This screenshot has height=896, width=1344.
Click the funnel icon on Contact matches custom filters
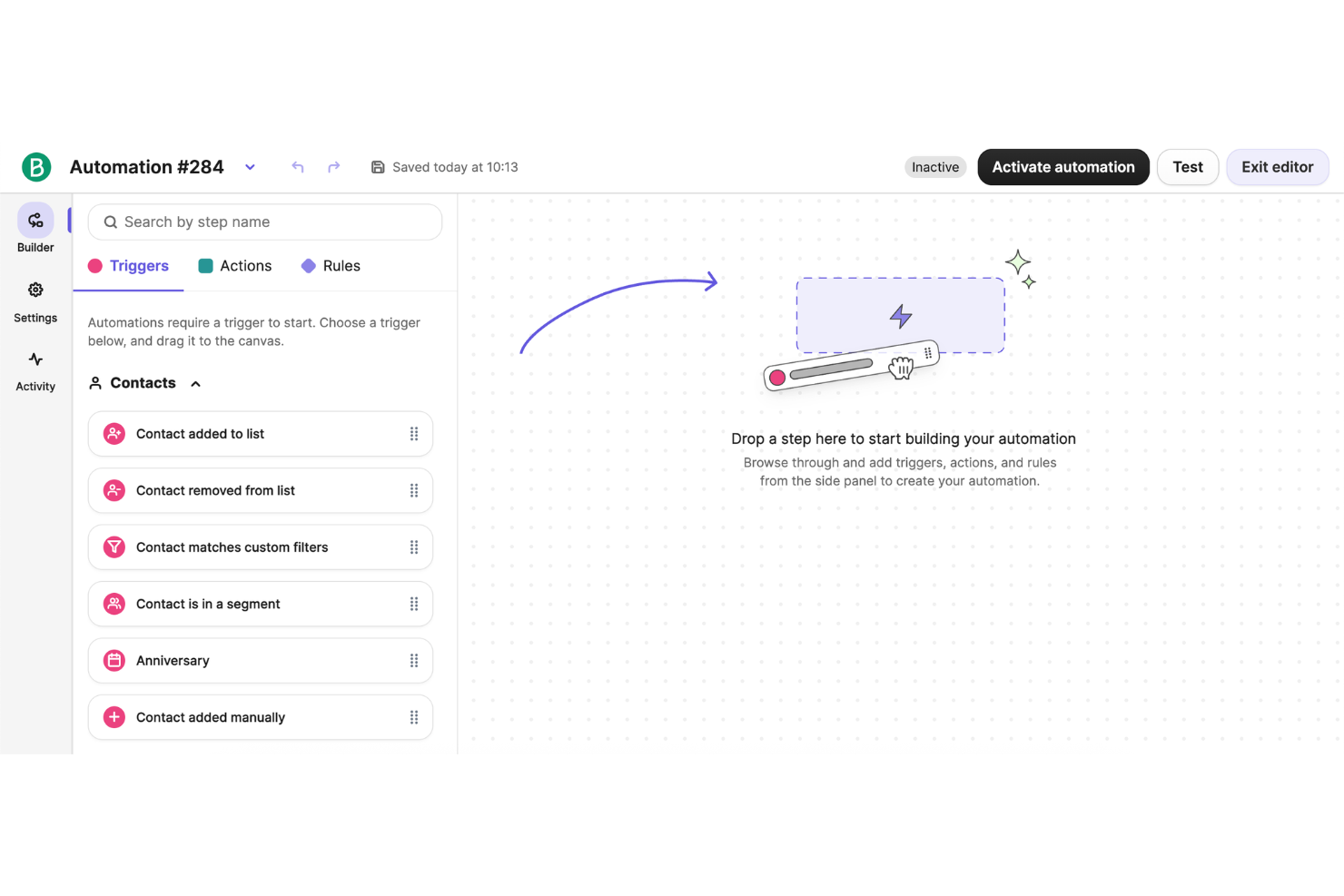[114, 546]
